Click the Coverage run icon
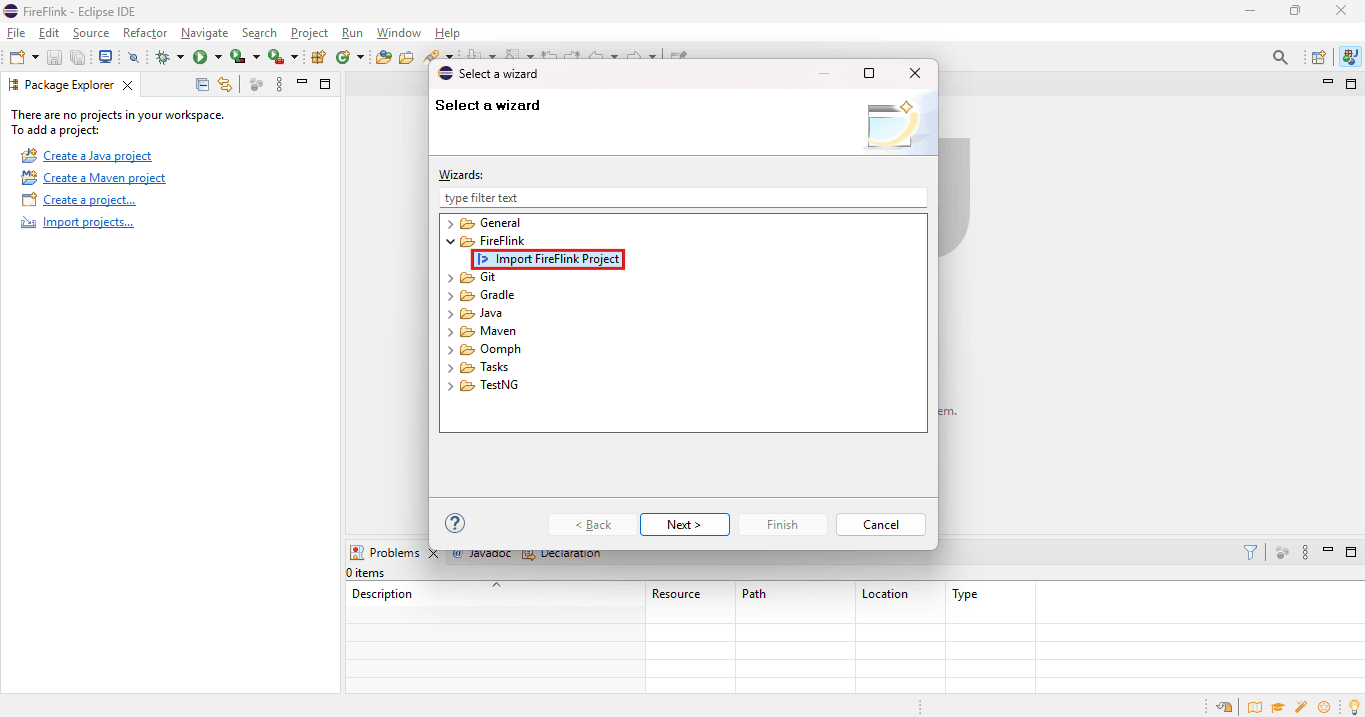1365x717 pixels. [237, 57]
